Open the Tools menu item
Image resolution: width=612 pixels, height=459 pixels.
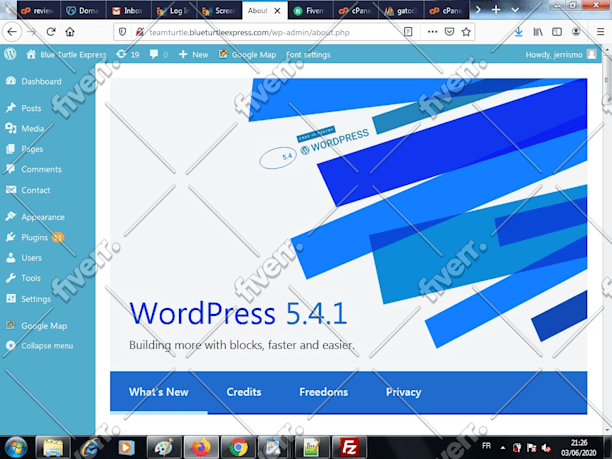[31, 278]
